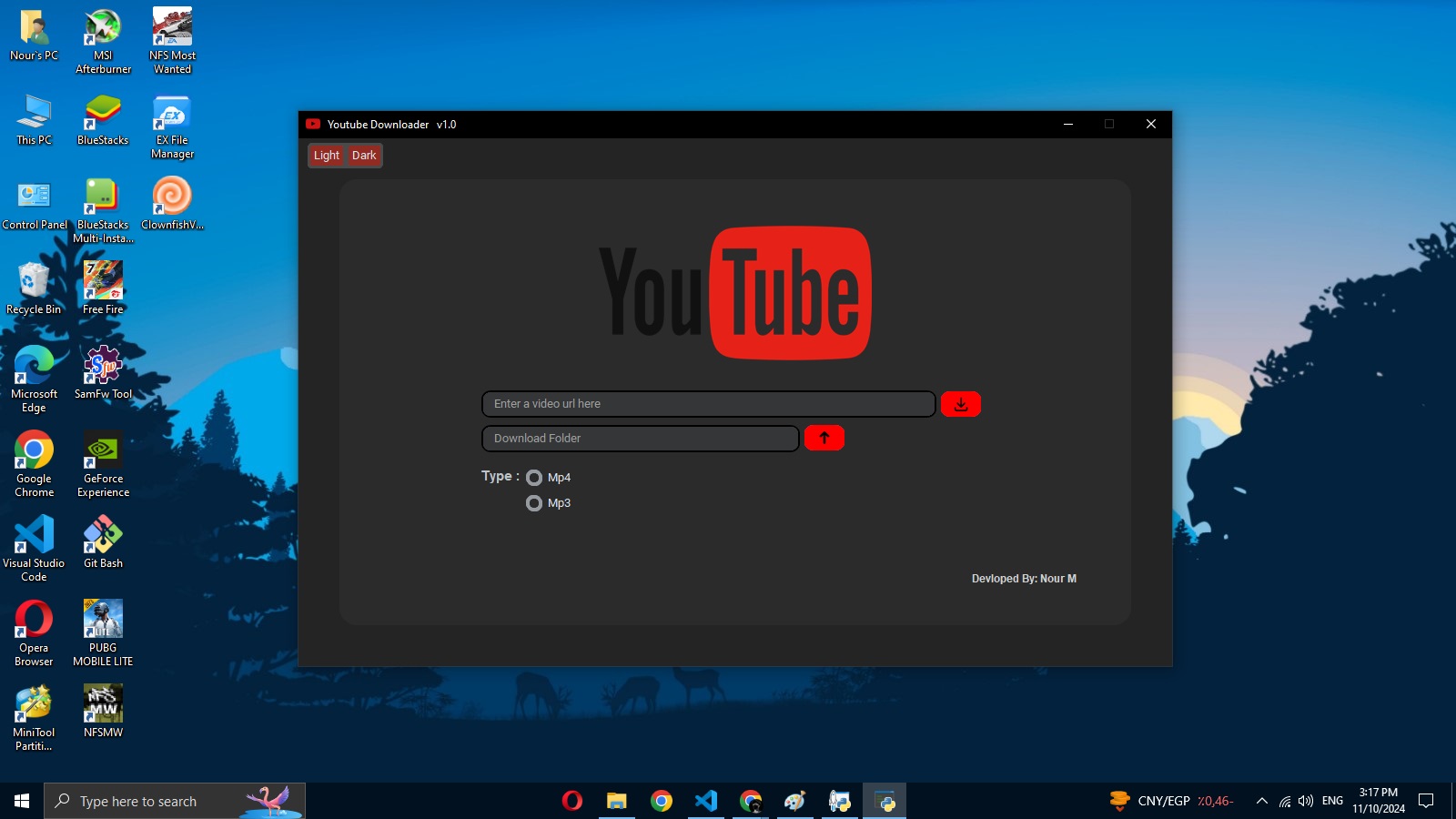Select the PUBG MOBILE LITE desktop shortcut
The height and width of the screenshot is (819, 1456).
tap(103, 635)
